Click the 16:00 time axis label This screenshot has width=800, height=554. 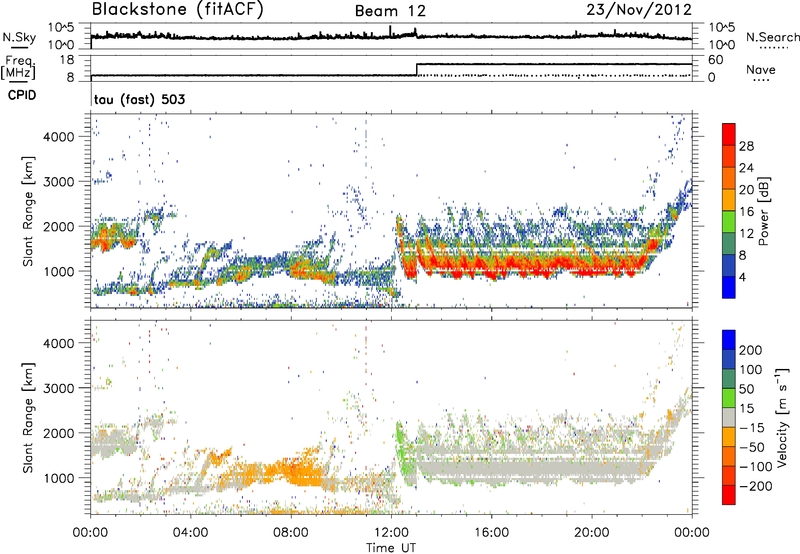(491, 532)
